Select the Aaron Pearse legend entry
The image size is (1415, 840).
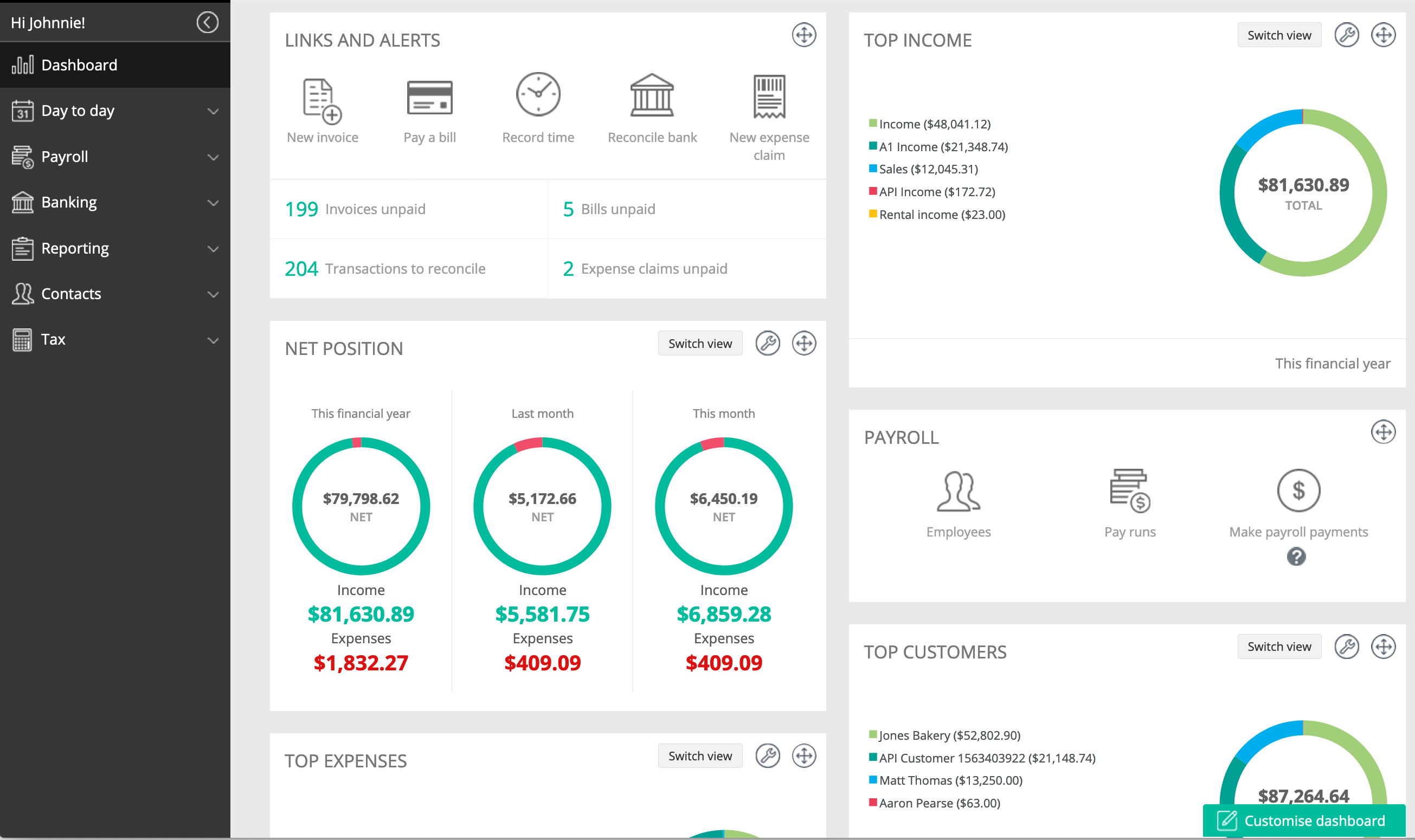[x=934, y=803]
